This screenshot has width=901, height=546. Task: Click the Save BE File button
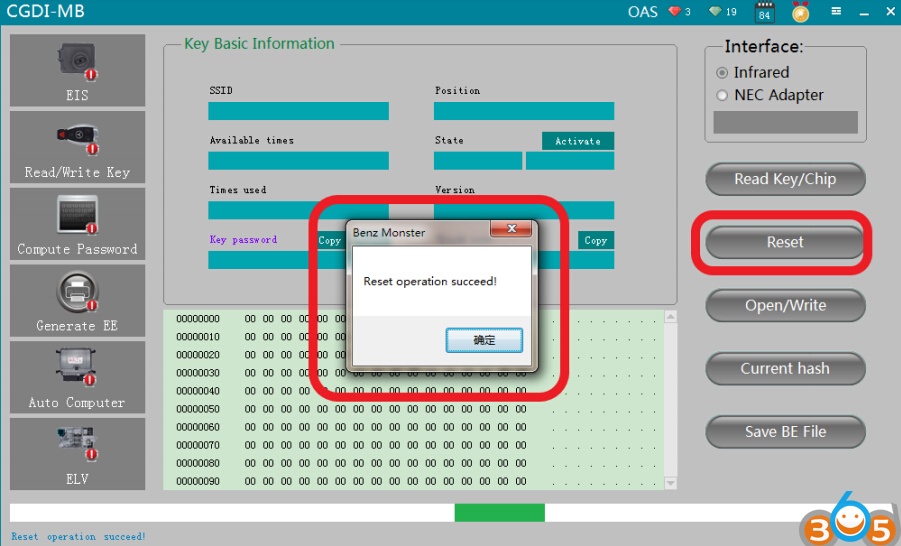click(x=785, y=432)
